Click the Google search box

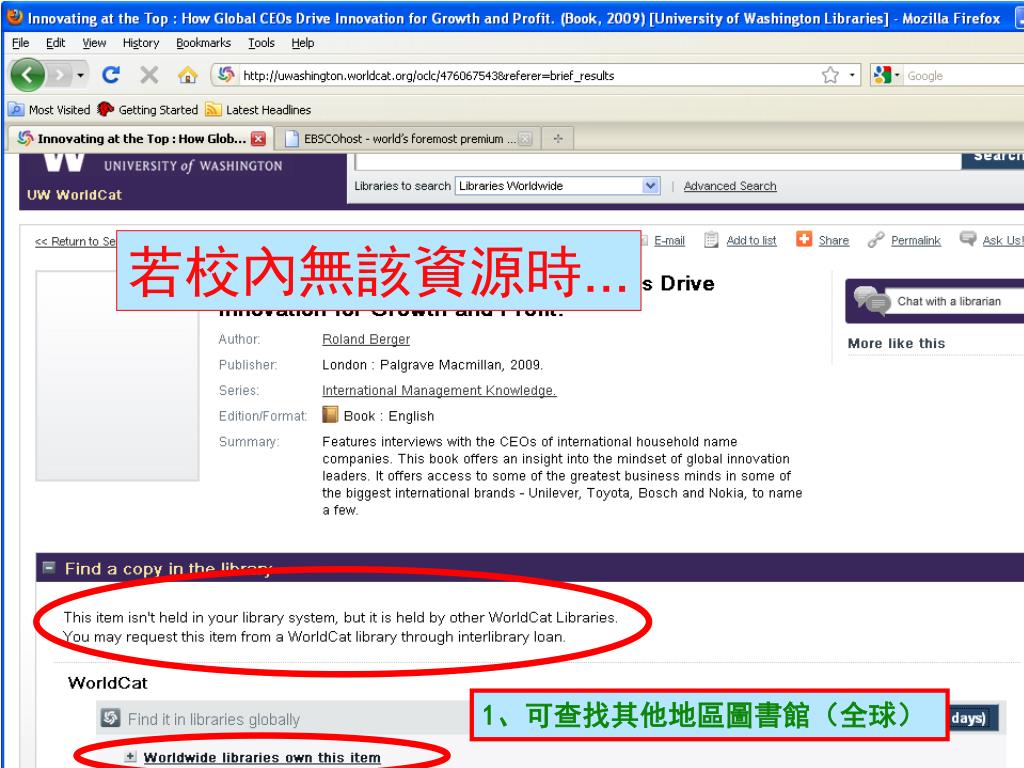[964, 76]
